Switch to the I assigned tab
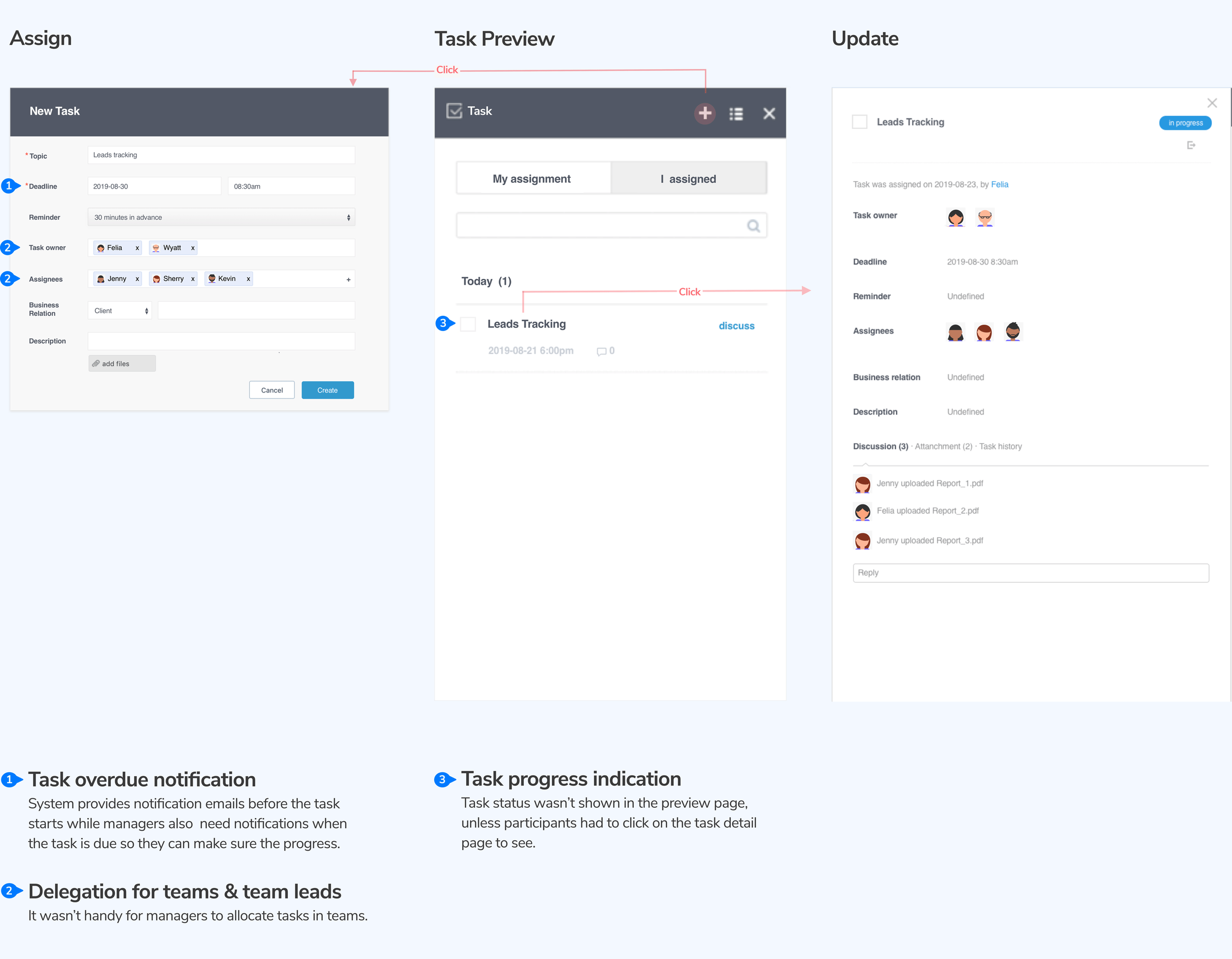Viewport: 1232px width, 959px height. pos(688,179)
